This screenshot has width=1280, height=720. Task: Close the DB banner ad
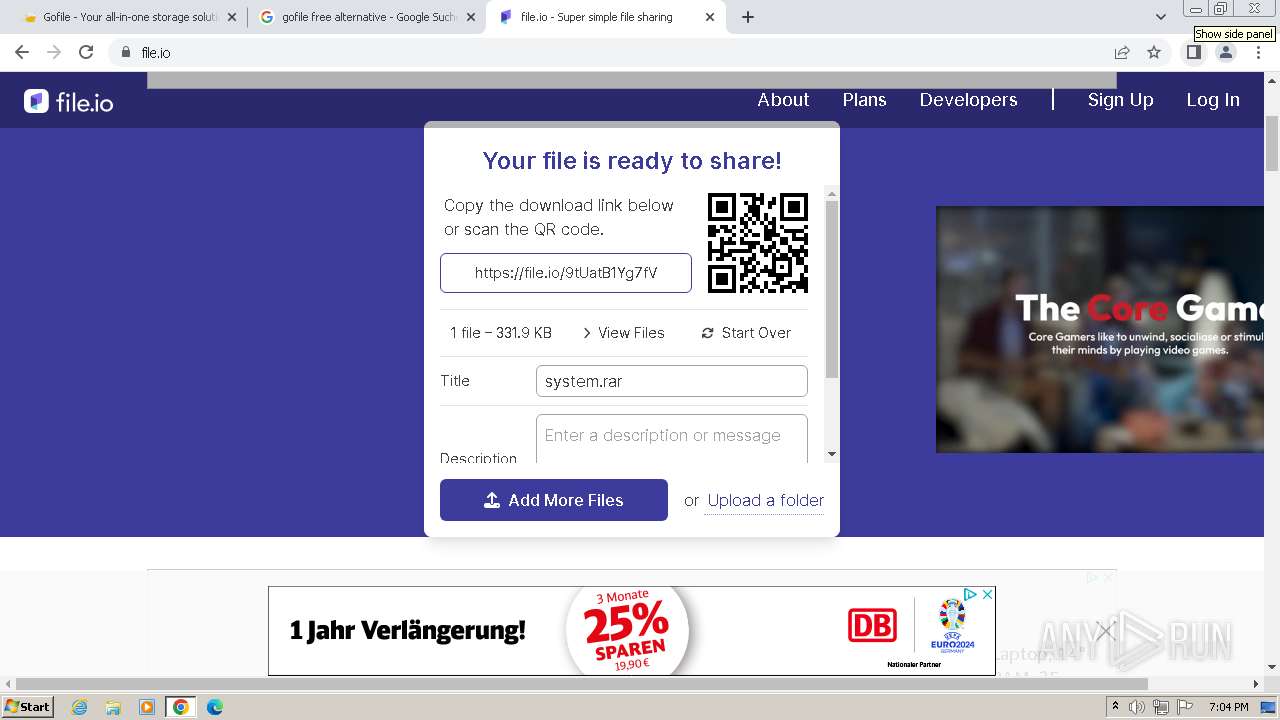tap(987, 594)
